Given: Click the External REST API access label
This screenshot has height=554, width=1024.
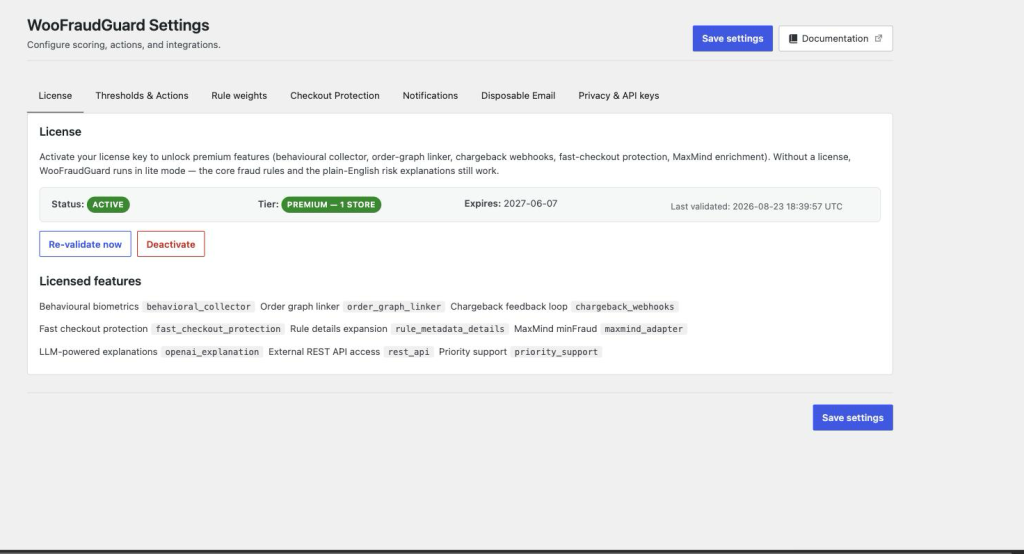Looking at the screenshot, I should tap(324, 351).
